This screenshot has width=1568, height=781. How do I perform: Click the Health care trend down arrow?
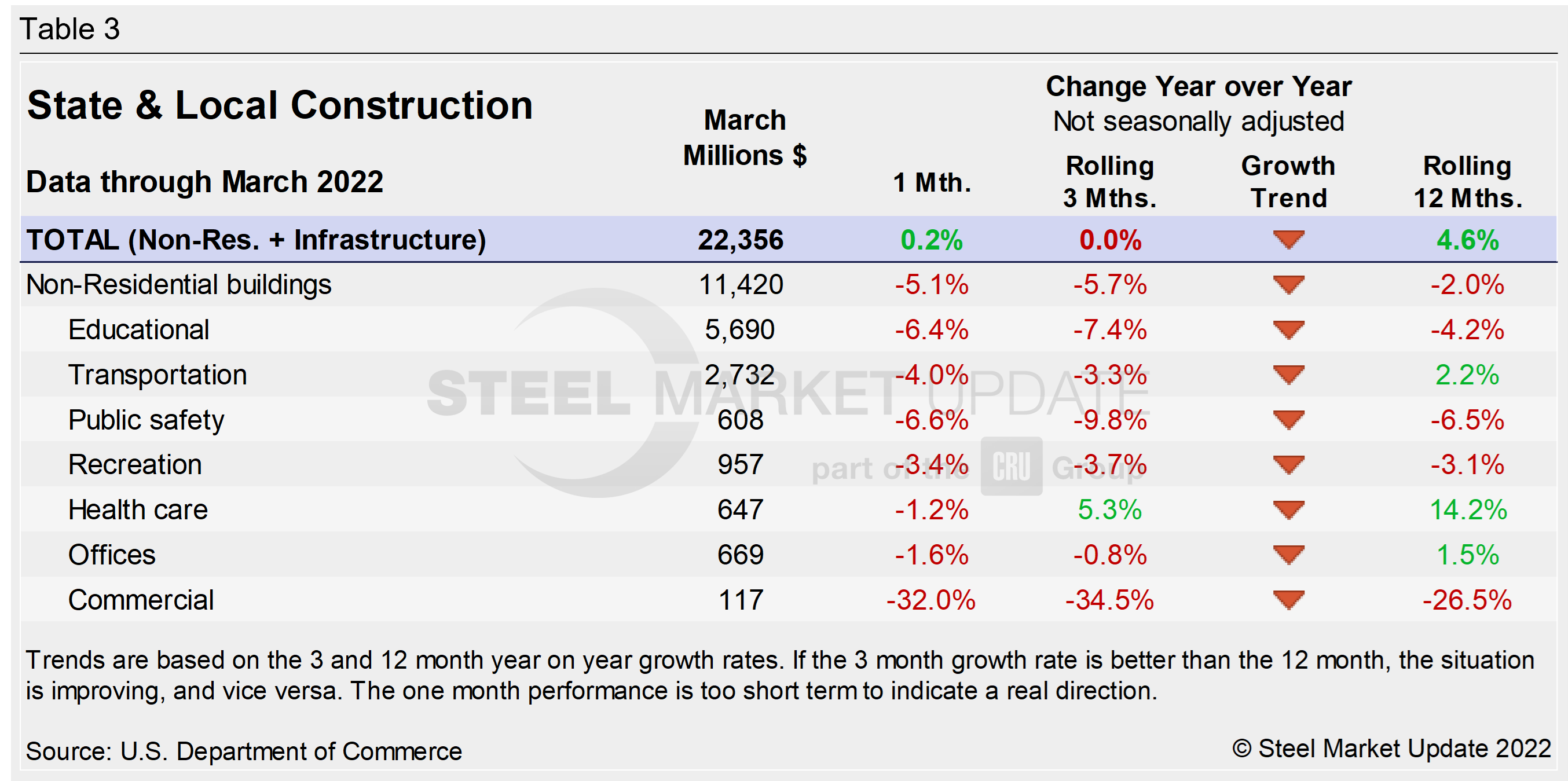[1288, 509]
